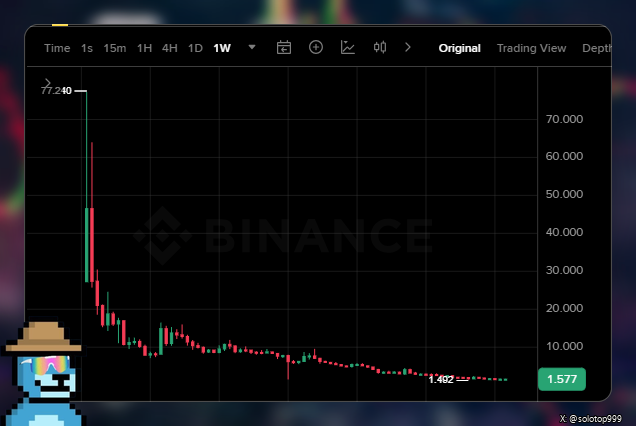Click the 1.492 low price marker
636x426 pixels.
click(x=441, y=380)
